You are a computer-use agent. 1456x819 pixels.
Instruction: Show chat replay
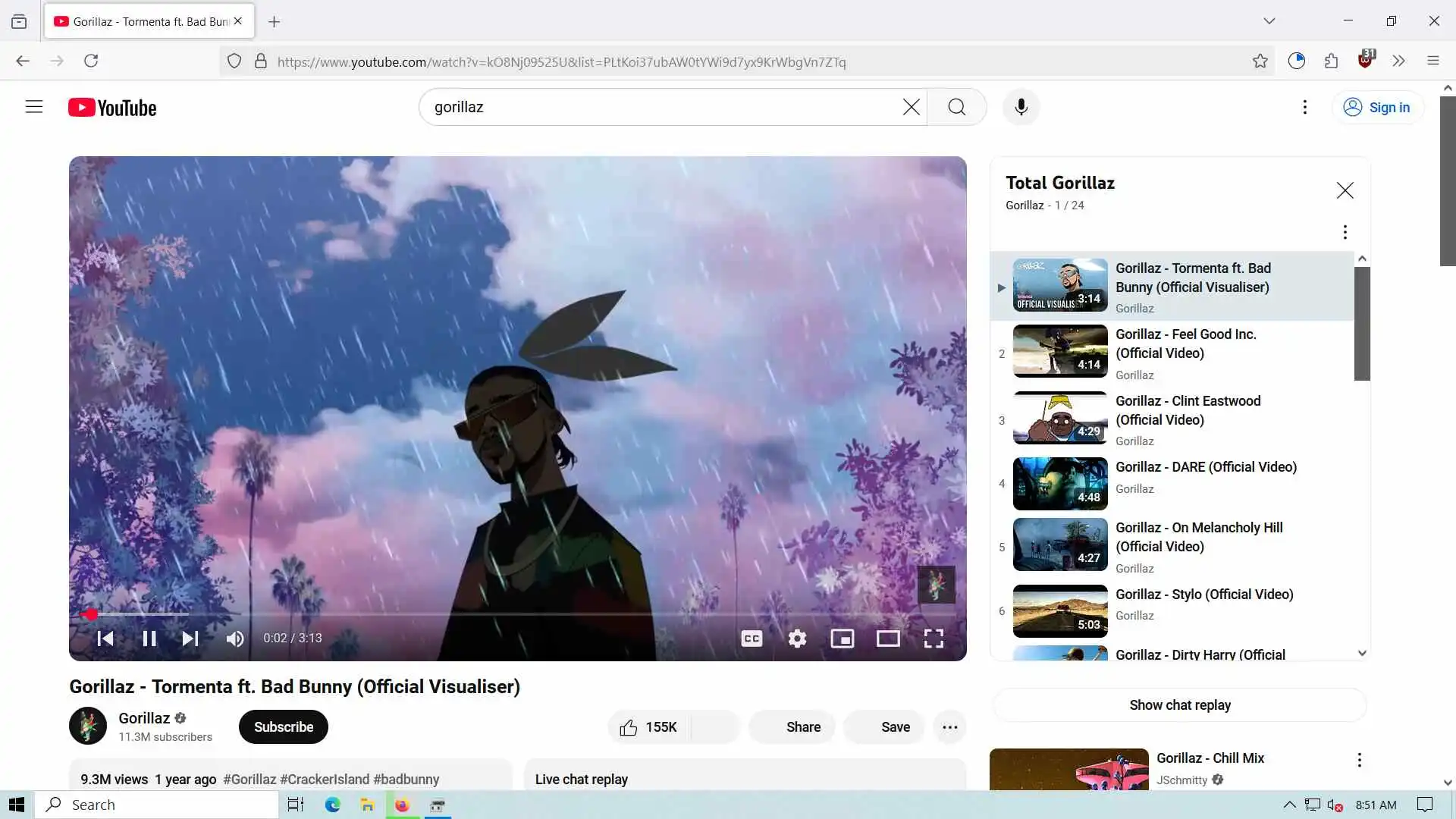tap(1179, 705)
